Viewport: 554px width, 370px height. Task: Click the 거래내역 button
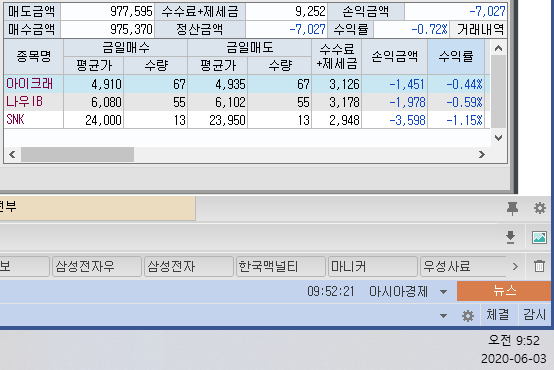[479, 29]
